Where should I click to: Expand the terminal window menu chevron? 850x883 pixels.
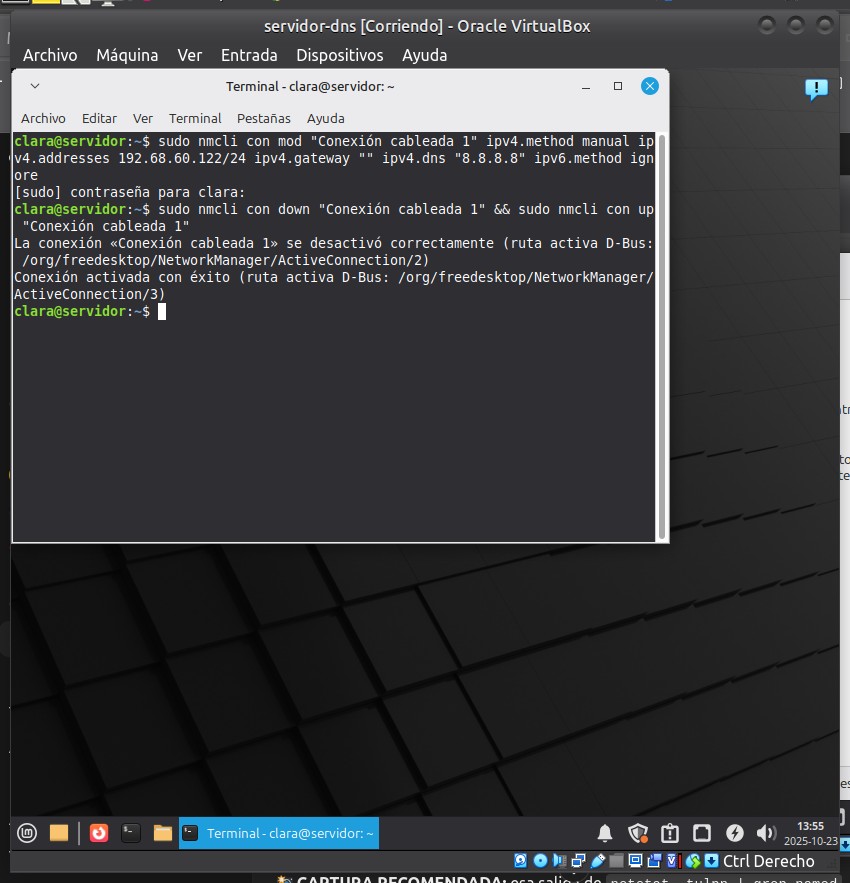point(35,86)
